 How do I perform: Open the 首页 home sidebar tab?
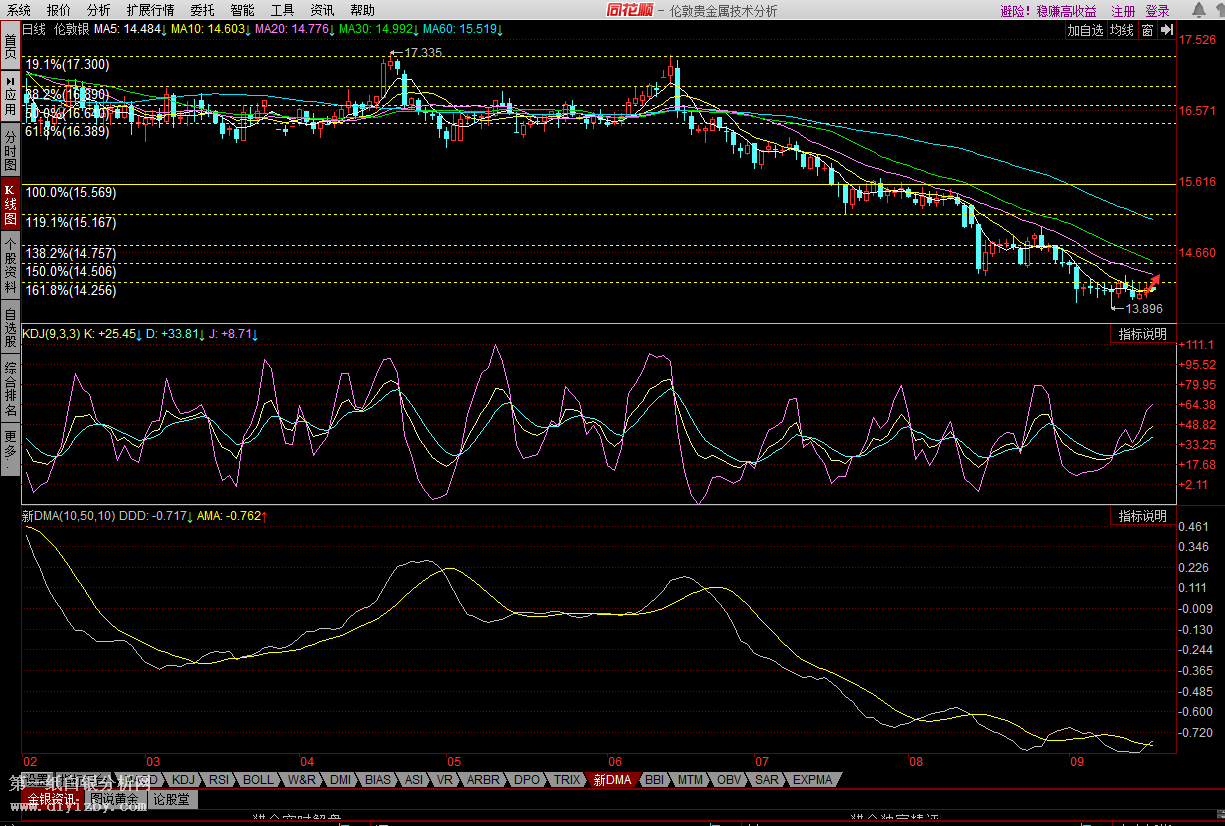(10, 46)
